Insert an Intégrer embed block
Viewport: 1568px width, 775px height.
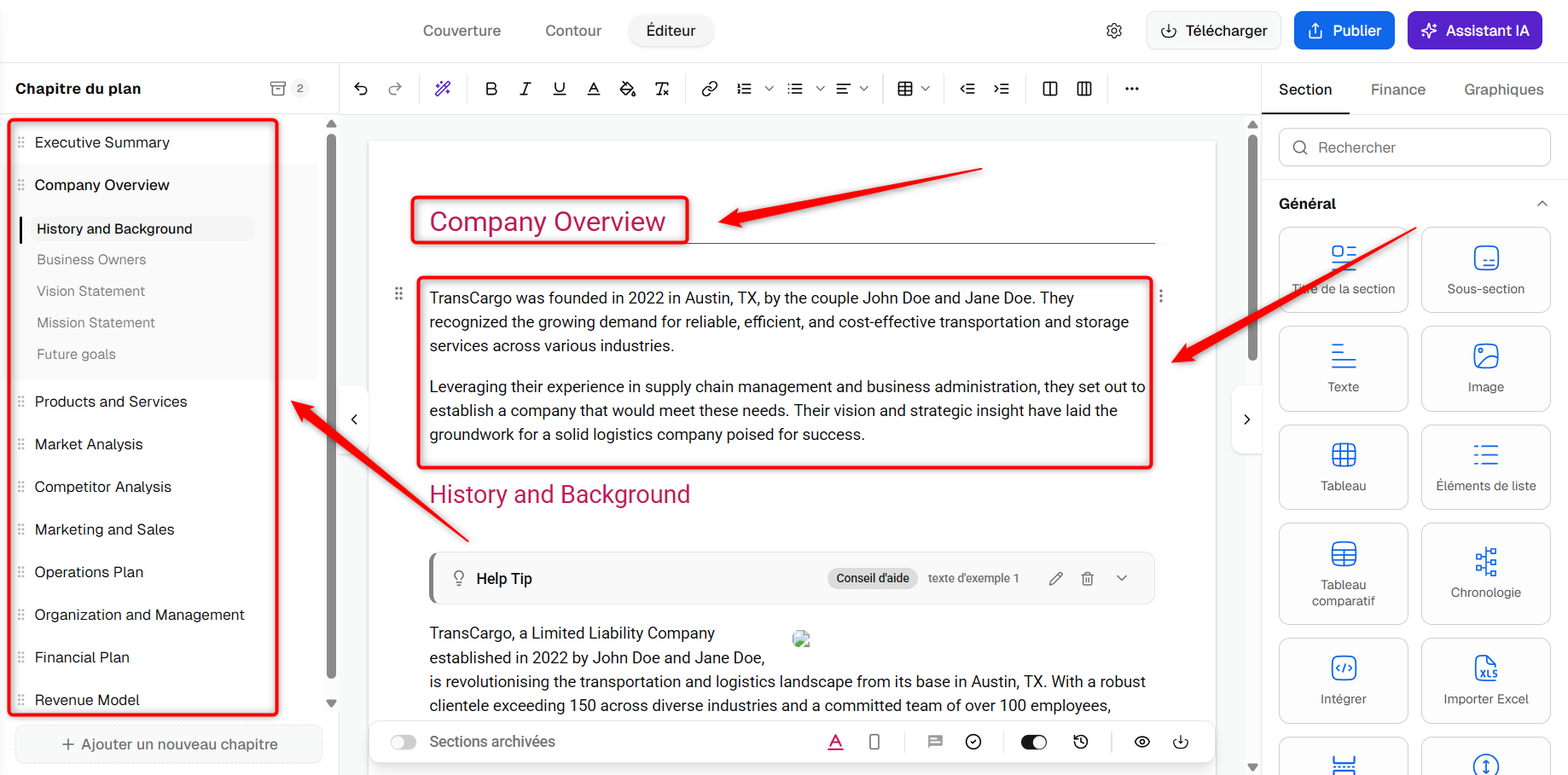click(1344, 680)
